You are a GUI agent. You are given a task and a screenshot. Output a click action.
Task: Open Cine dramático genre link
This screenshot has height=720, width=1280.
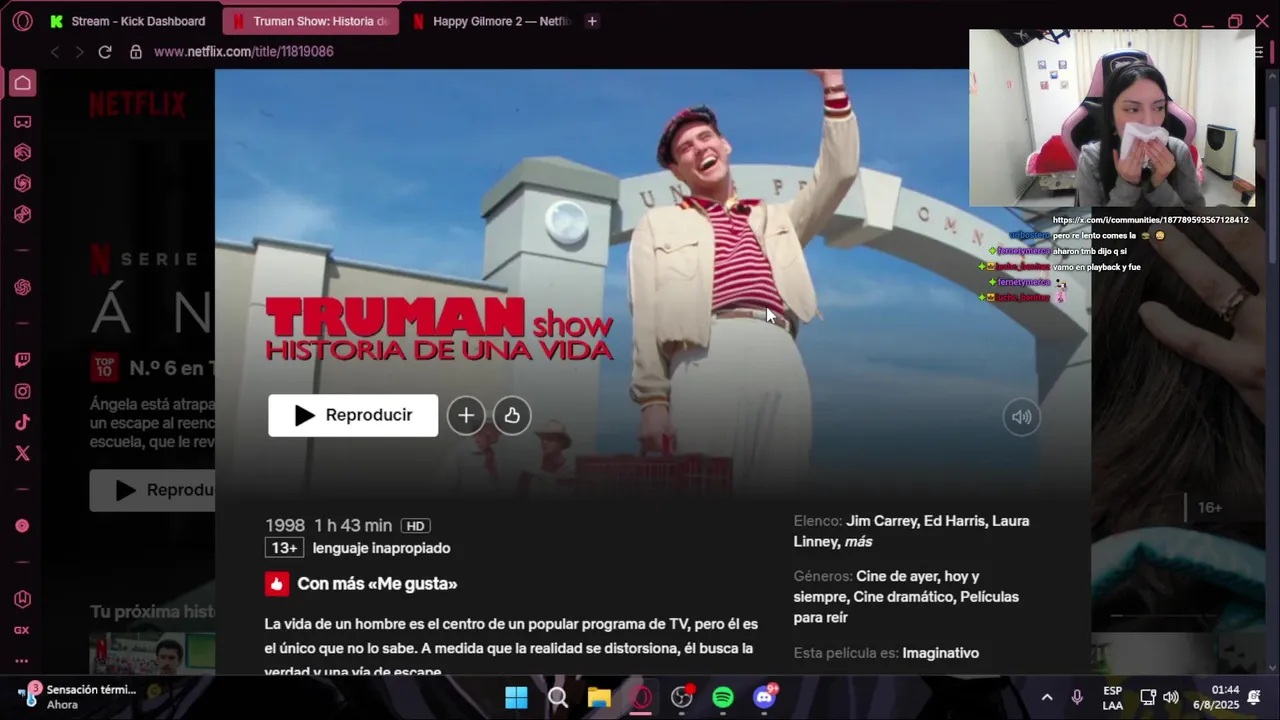click(902, 597)
